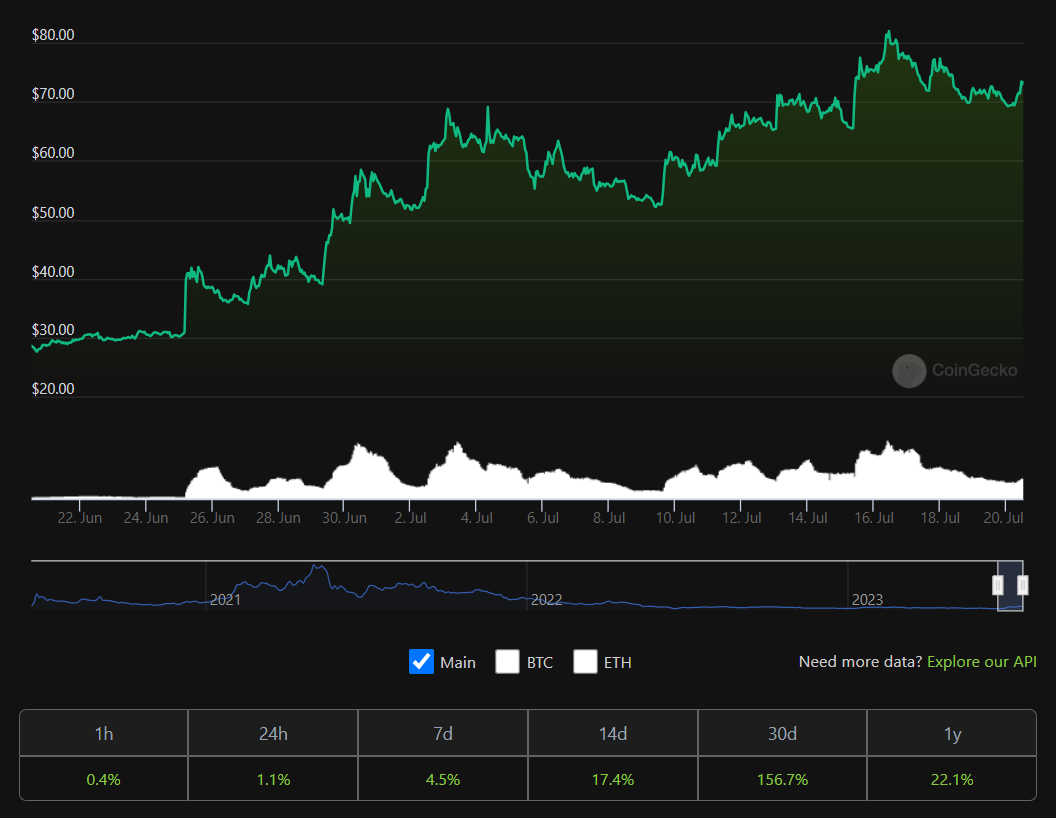Click the 10. Jul date label
1056x818 pixels.
coord(675,518)
